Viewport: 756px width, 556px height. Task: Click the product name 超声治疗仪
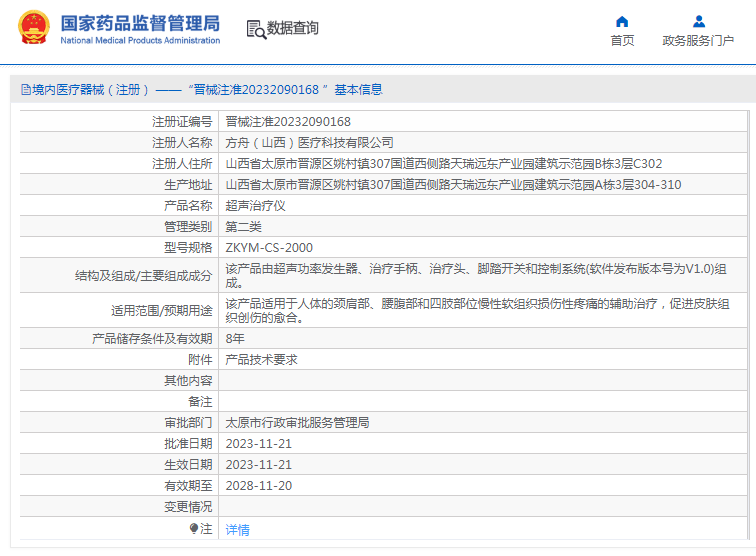[x=255, y=205]
